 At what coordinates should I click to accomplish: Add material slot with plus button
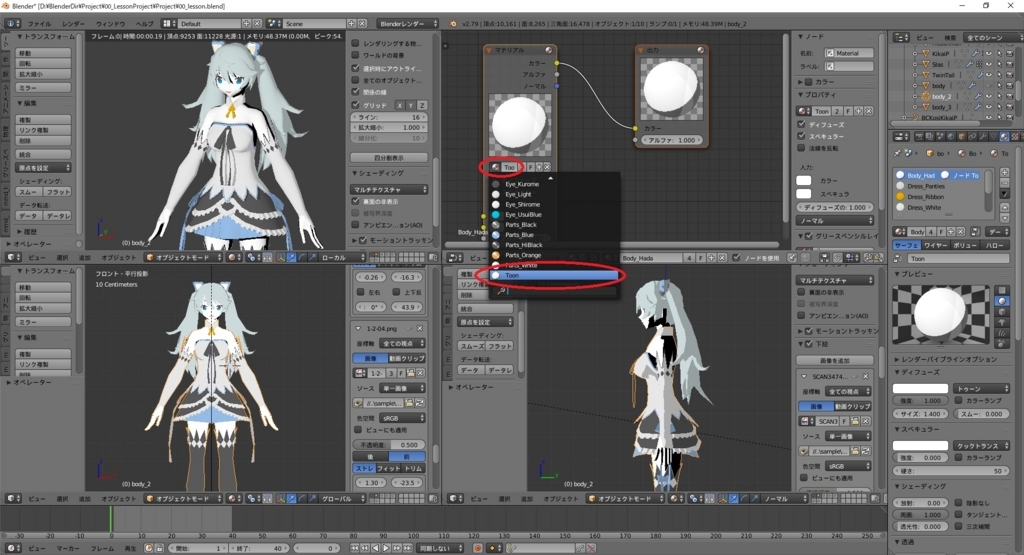click(1004, 174)
